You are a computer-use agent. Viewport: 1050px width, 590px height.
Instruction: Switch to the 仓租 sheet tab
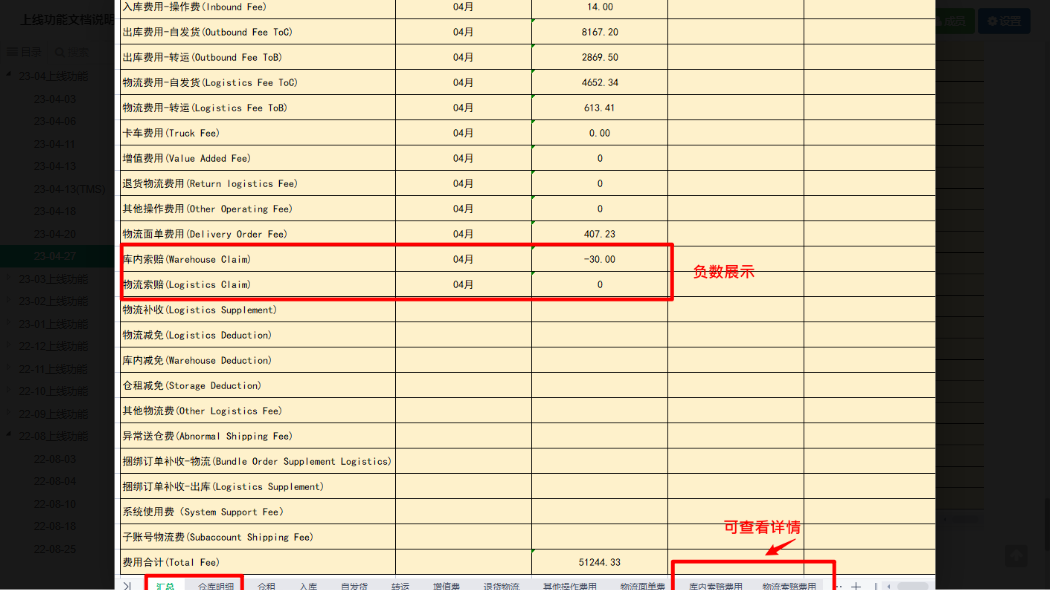pos(267,585)
